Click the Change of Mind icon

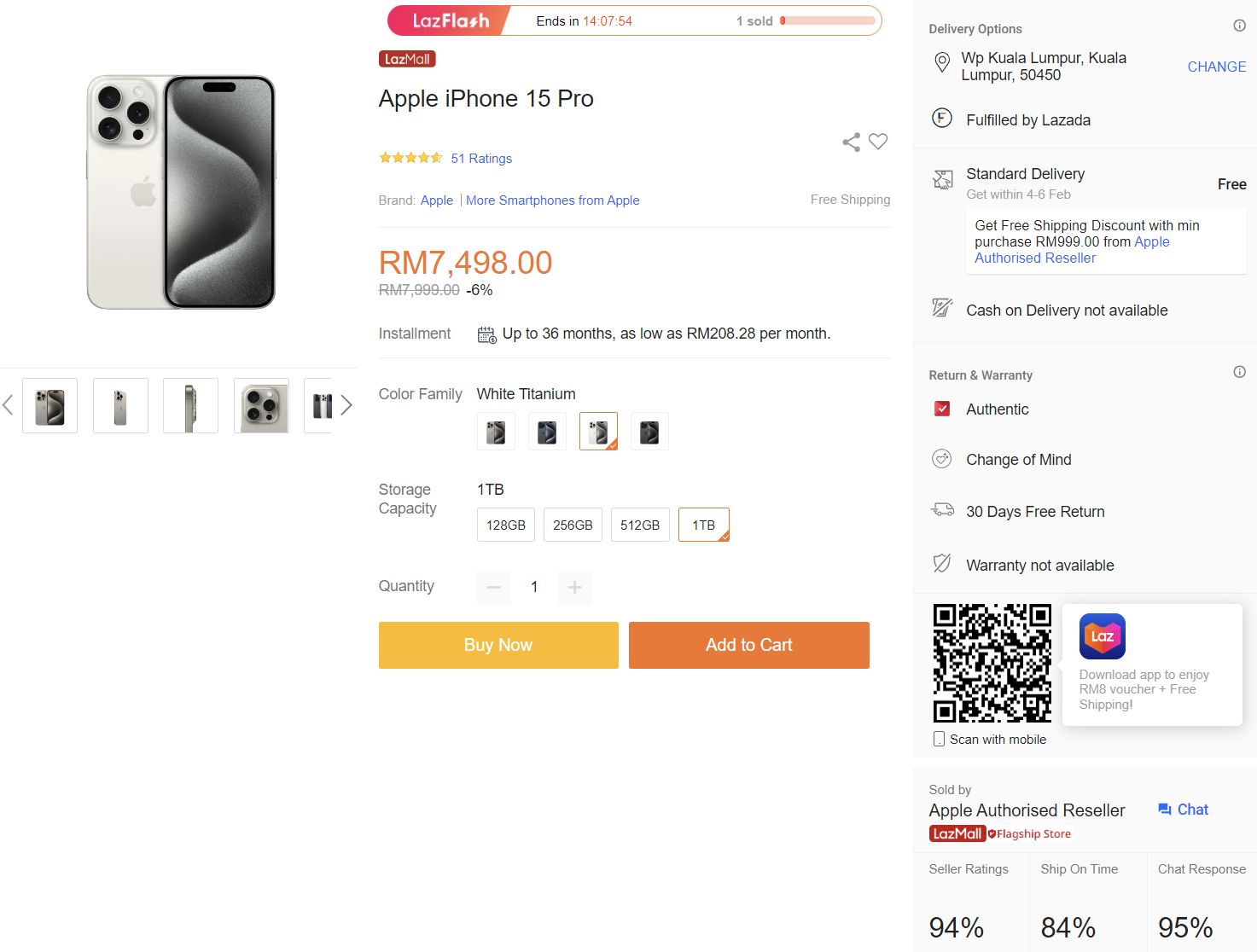tap(941, 459)
